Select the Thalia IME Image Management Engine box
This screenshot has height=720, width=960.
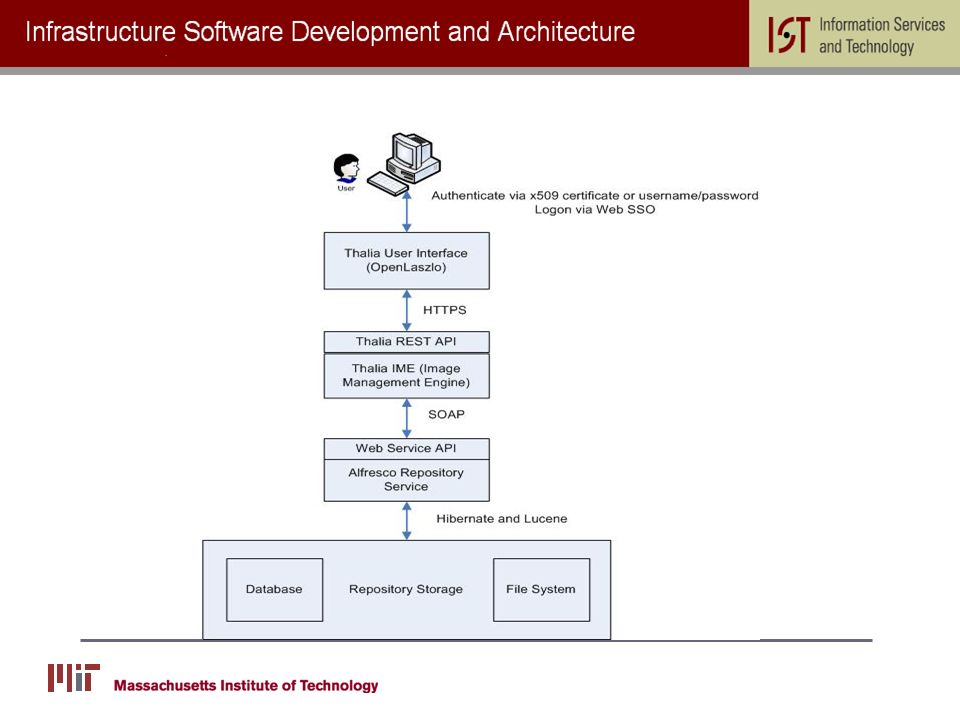(x=407, y=376)
